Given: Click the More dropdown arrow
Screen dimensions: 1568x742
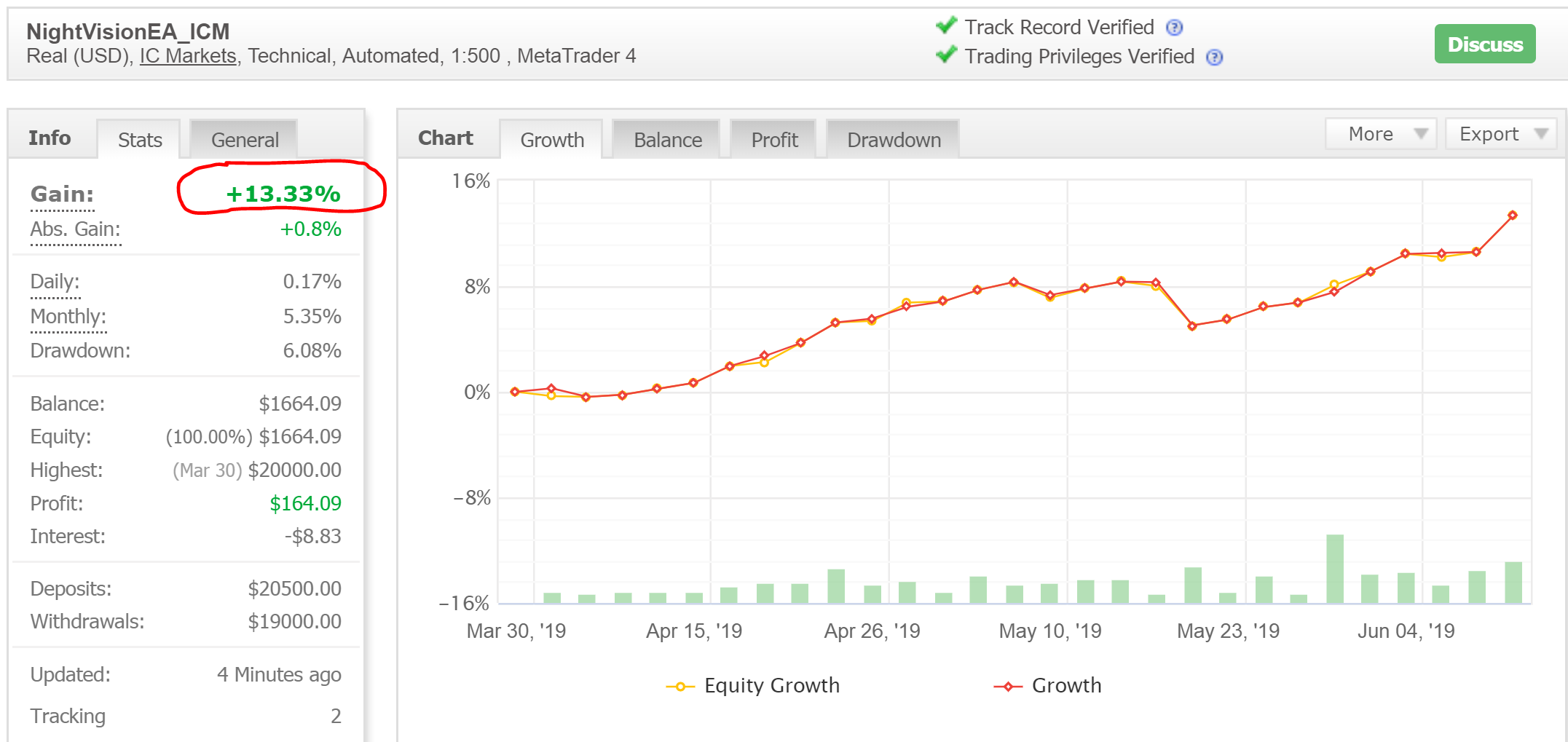Looking at the screenshot, I should pyautogui.click(x=1420, y=134).
